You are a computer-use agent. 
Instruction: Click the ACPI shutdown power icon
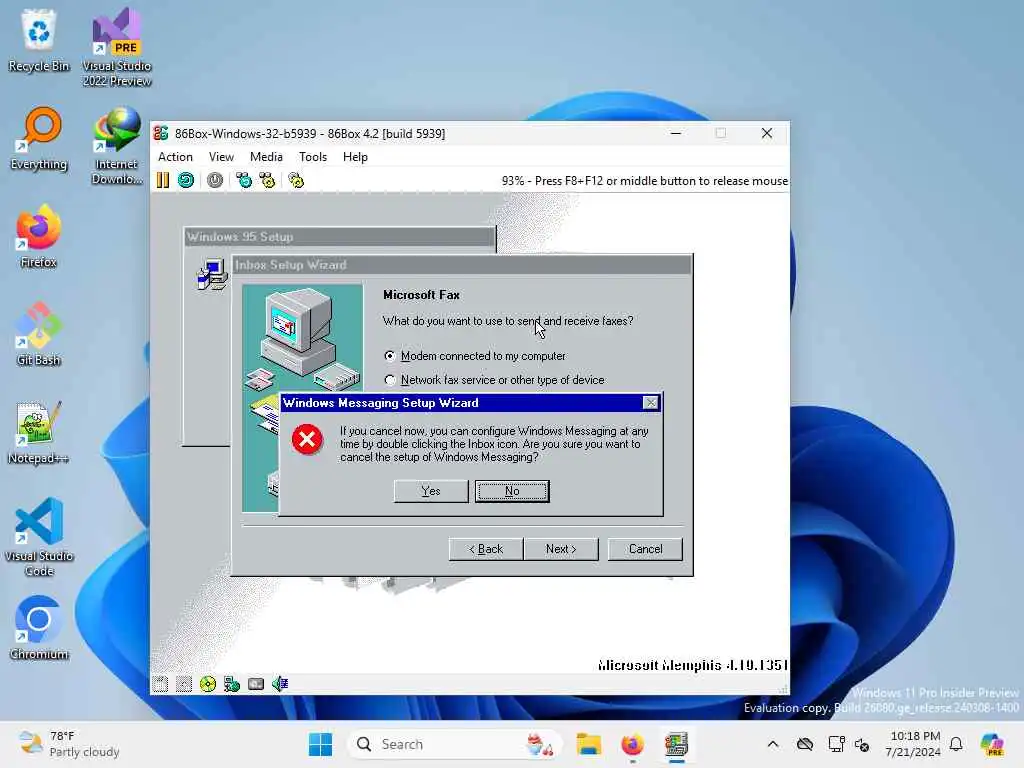pyautogui.click(x=215, y=180)
